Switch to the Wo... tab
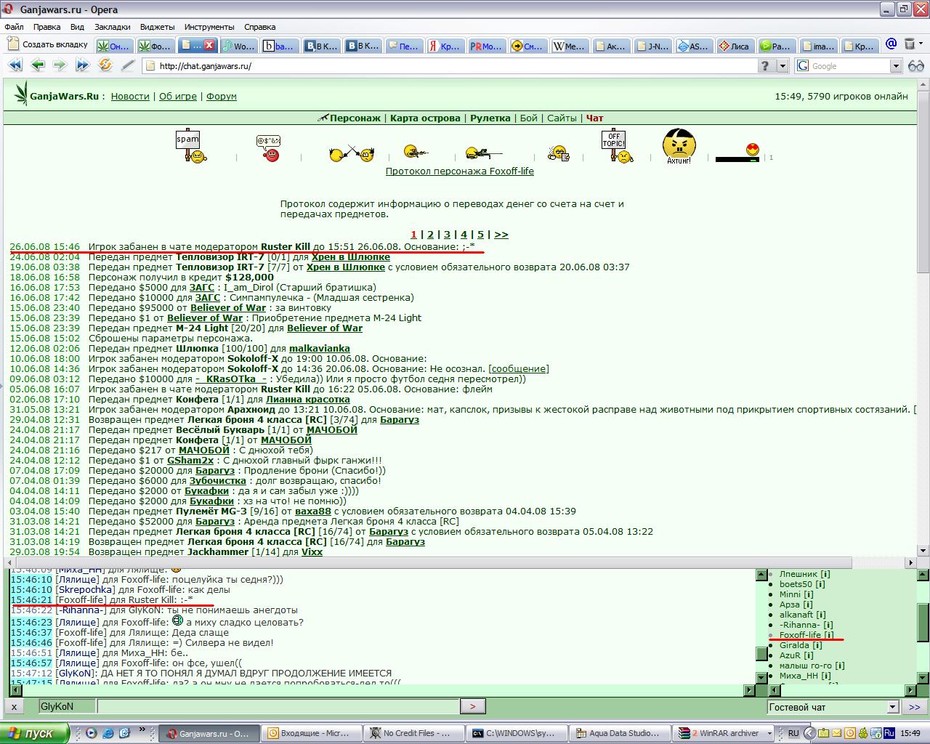 238,46
